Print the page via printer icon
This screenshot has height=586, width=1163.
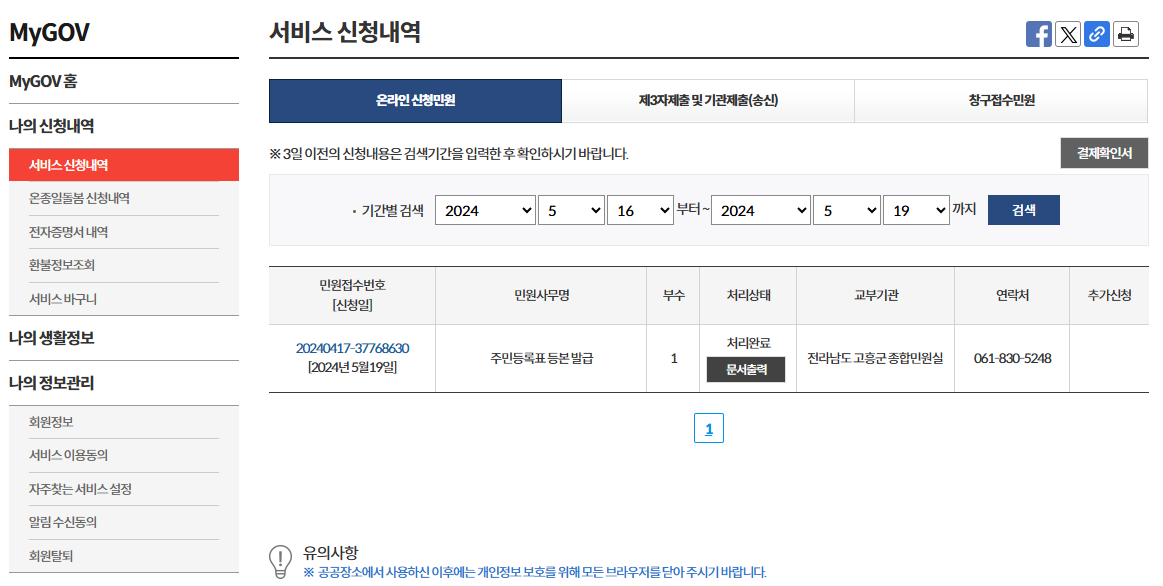[x=1125, y=33]
